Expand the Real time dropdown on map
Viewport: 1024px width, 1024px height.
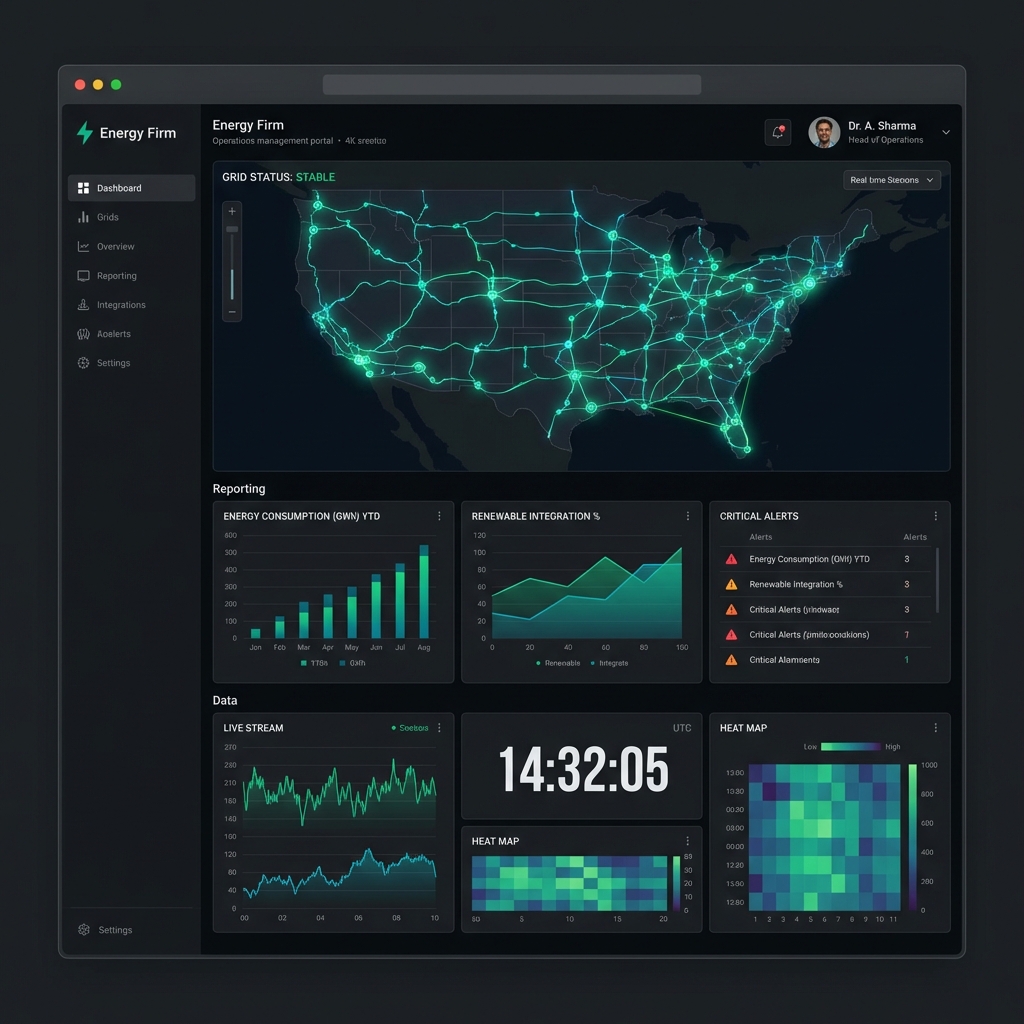coord(892,180)
